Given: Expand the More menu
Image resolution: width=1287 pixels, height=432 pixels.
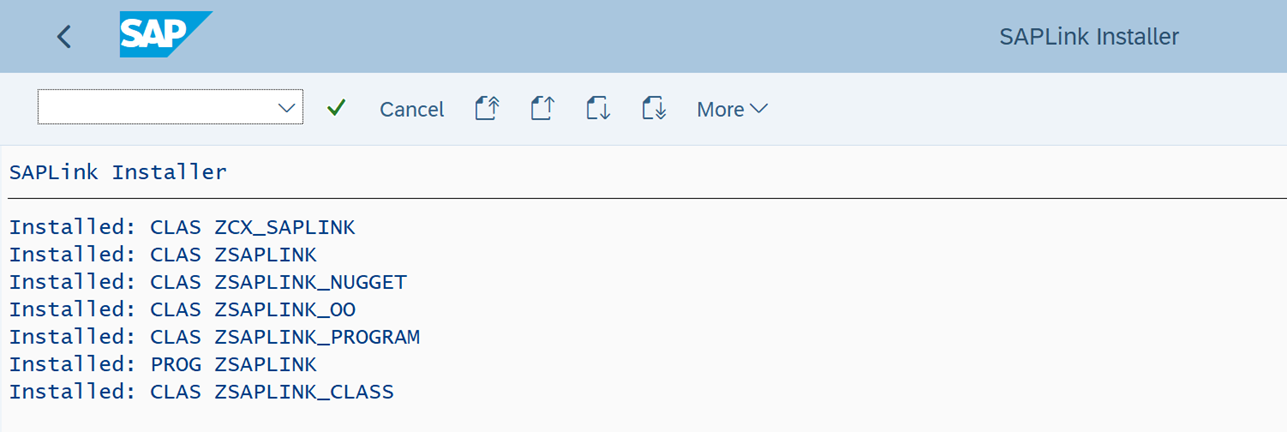Looking at the screenshot, I should (732, 109).
